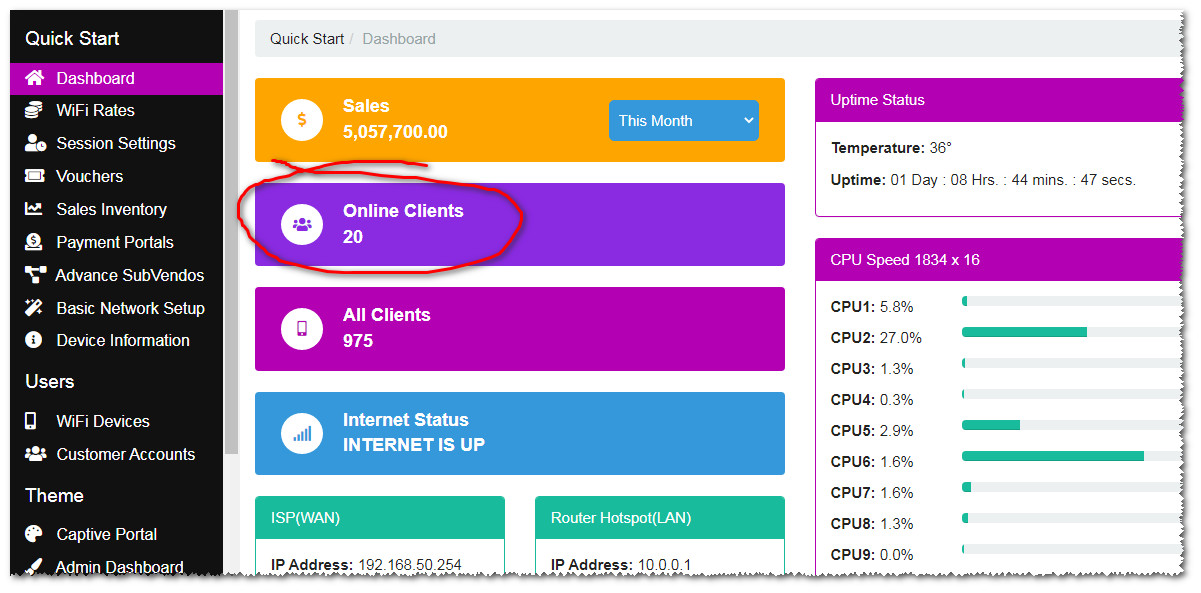Click the signal icon on Internet Status card
The height and width of the screenshot is (593, 1201).
coord(301,433)
